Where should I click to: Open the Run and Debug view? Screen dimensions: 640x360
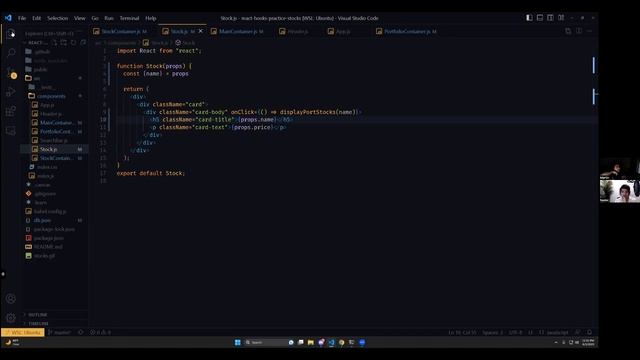point(11,92)
